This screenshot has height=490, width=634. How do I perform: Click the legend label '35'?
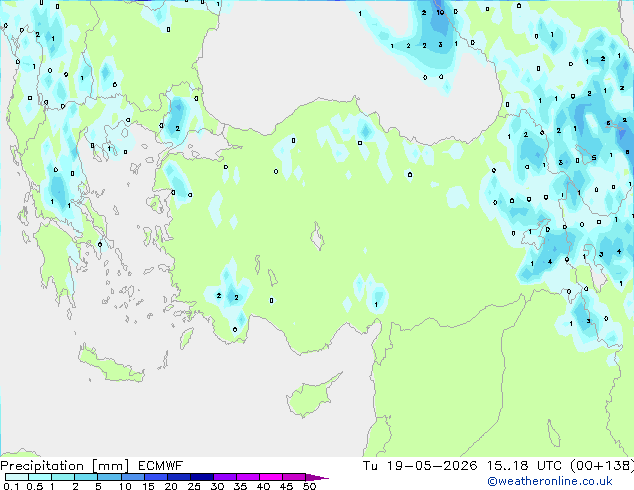pyautogui.click(x=240, y=486)
